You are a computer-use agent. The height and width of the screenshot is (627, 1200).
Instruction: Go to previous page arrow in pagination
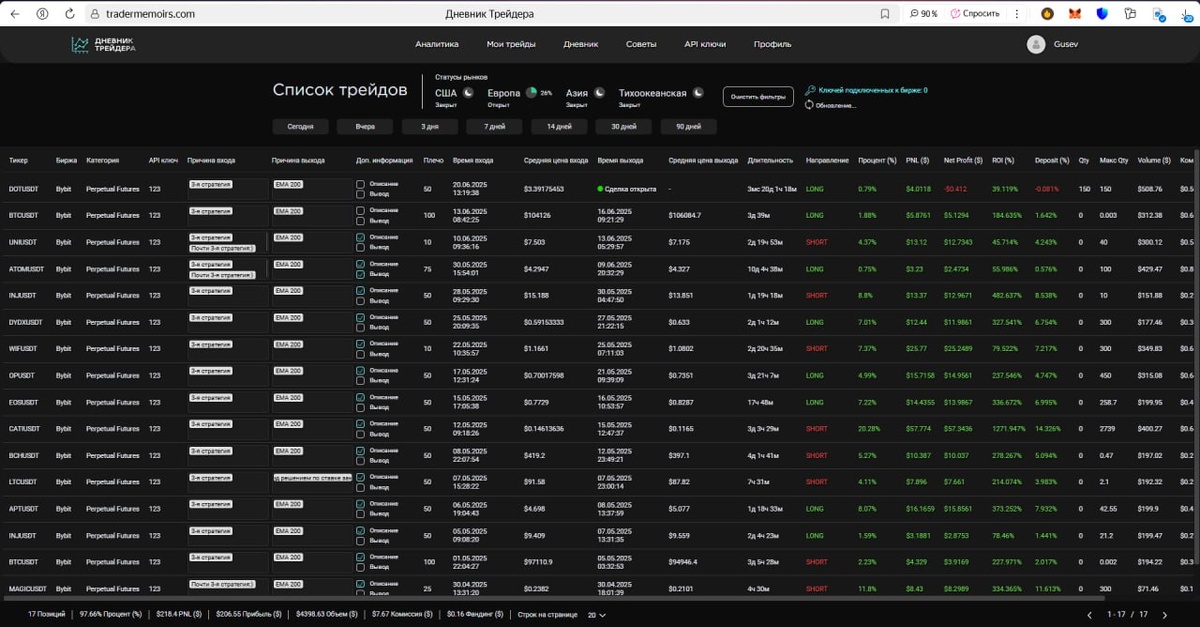(1090, 615)
